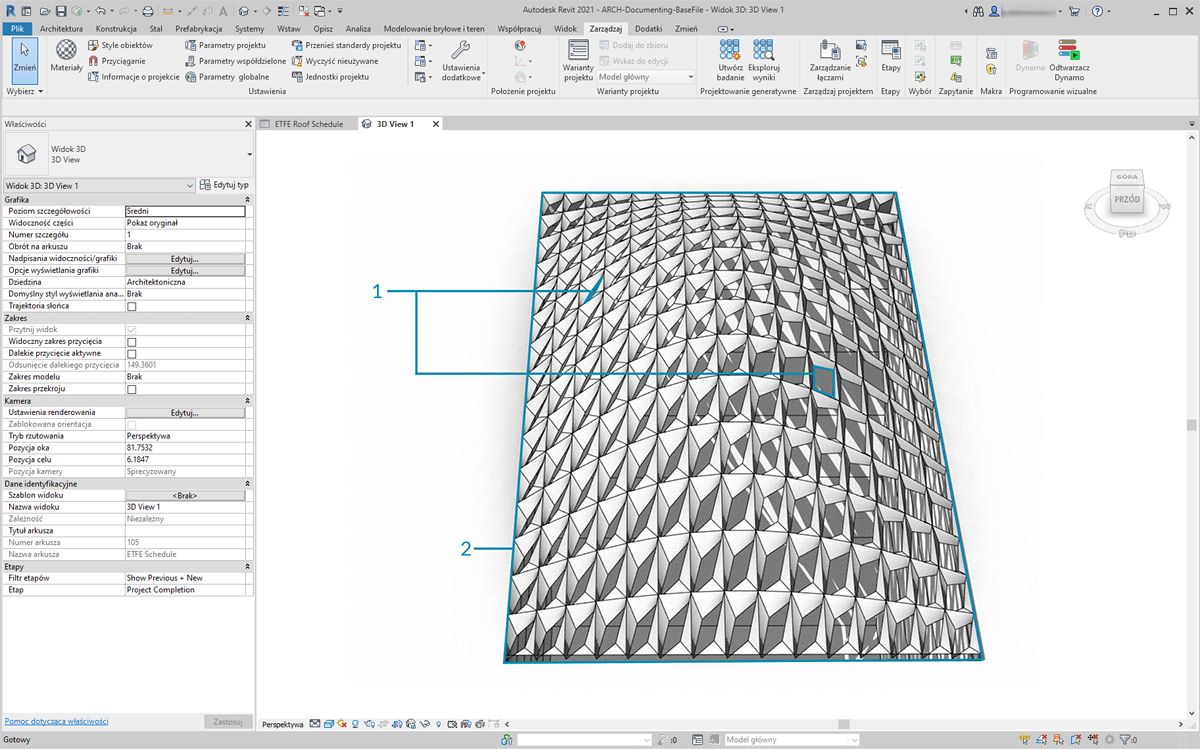
Task: Click Edytuj typ button
Action: (x=225, y=185)
